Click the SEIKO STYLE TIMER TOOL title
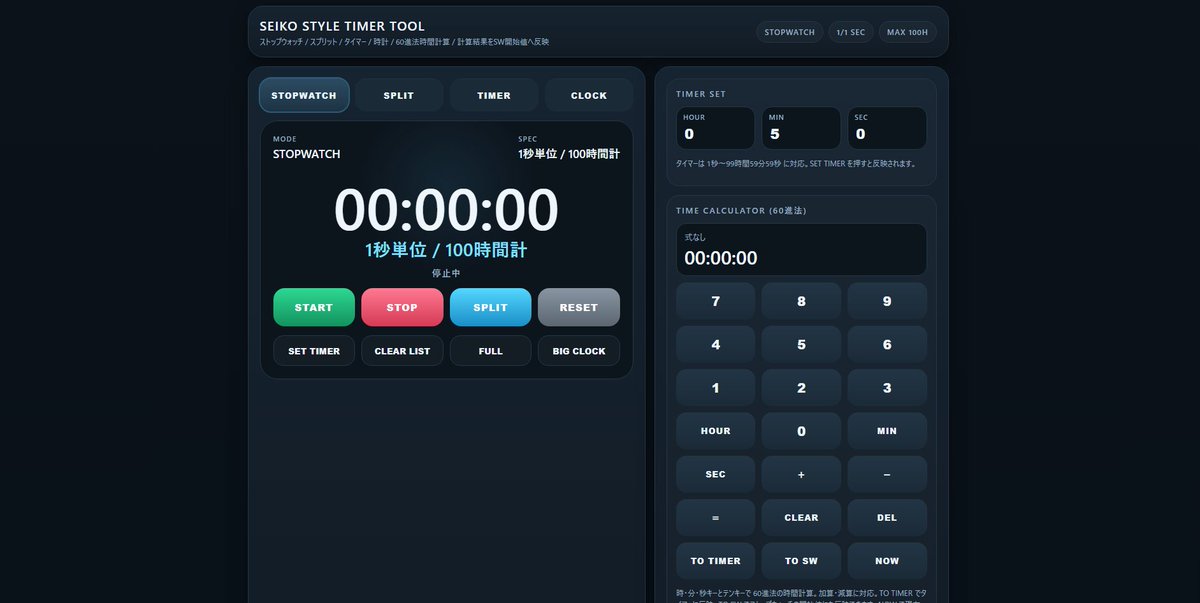The width and height of the screenshot is (1200, 603). coord(342,26)
